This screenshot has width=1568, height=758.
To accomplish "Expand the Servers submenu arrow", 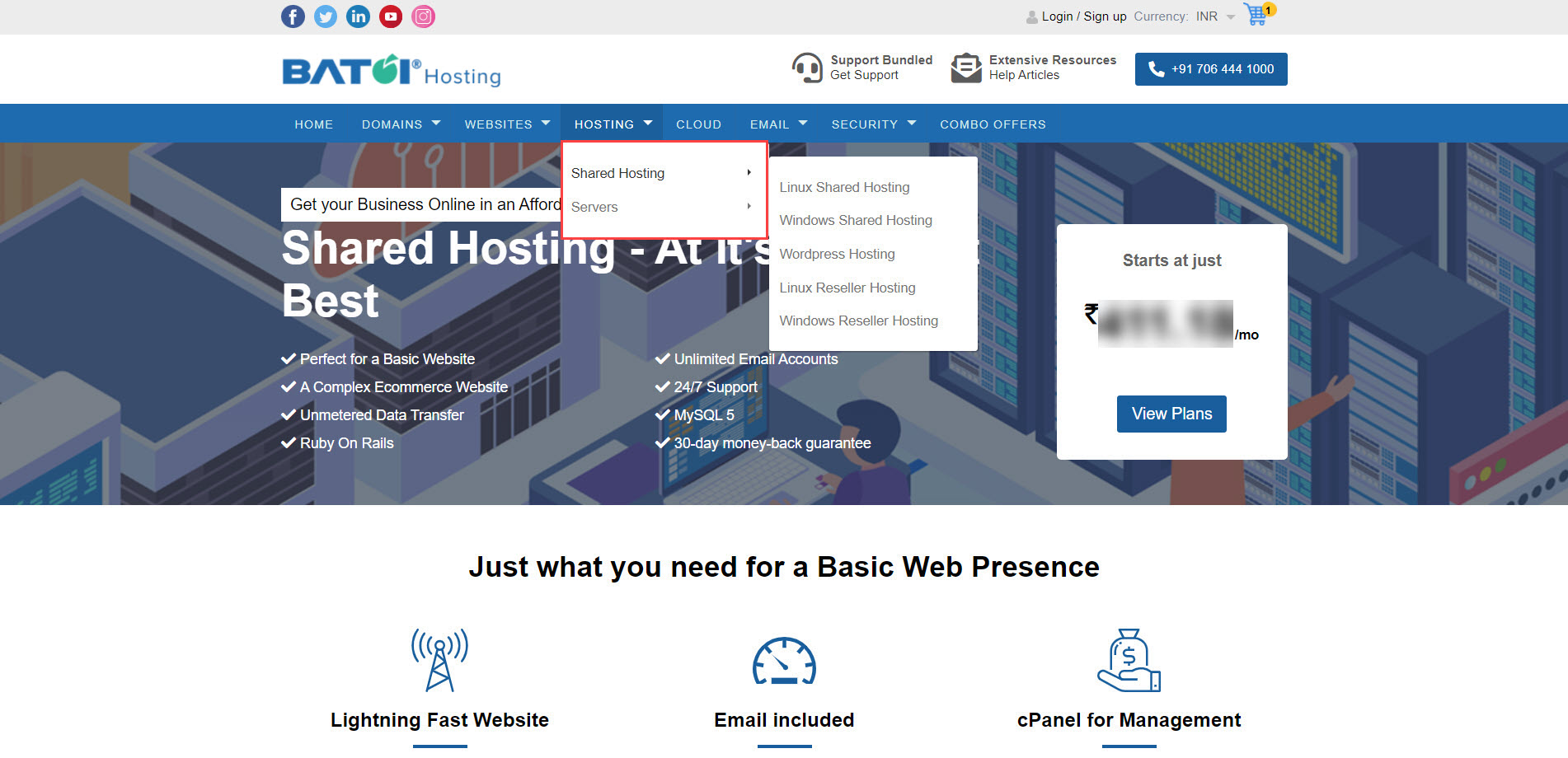I will [749, 207].
